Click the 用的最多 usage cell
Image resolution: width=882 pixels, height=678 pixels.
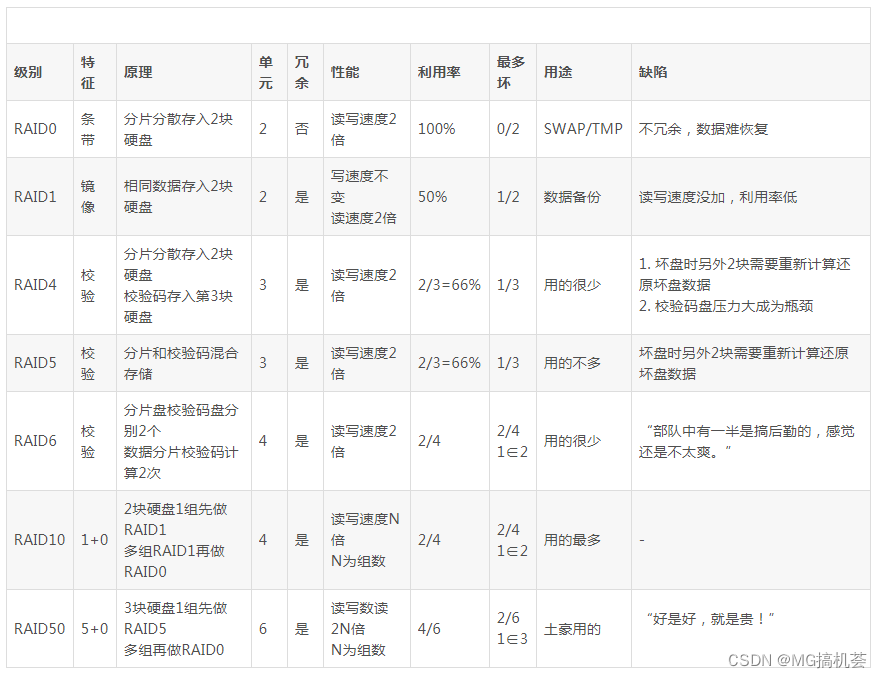click(x=584, y=540)
